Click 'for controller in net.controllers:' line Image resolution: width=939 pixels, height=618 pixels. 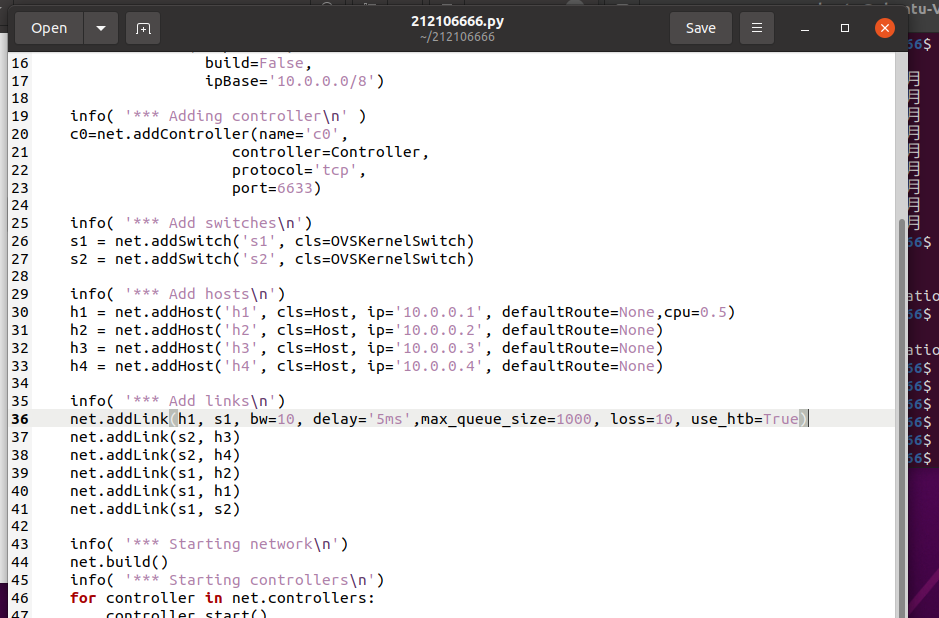point(223,598)
